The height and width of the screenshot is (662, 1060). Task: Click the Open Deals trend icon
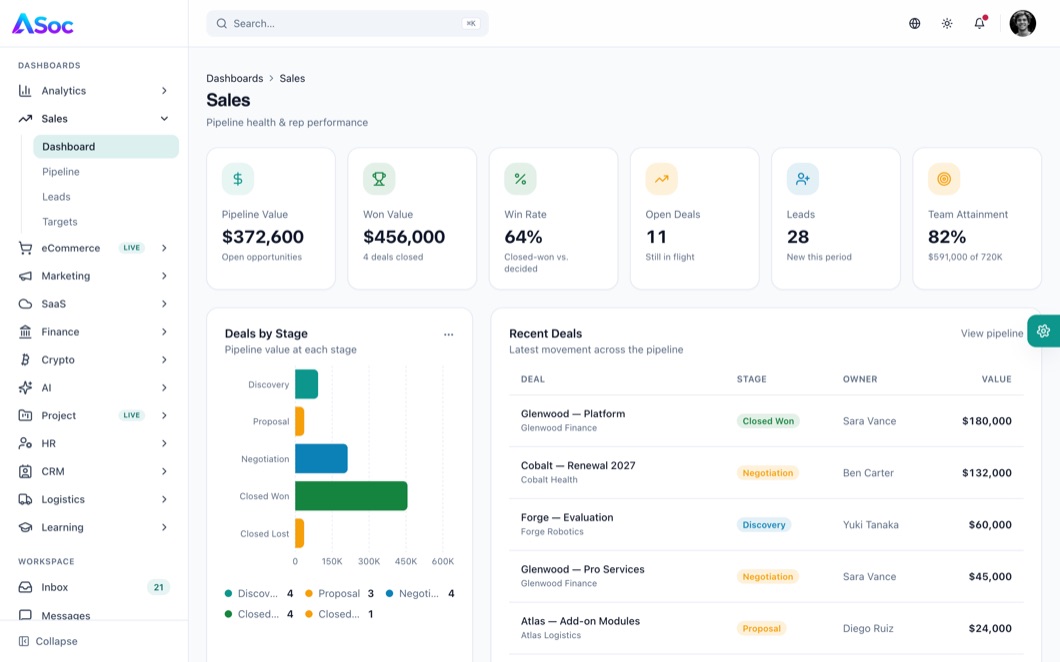pyautogui.click(x=662, y=179)
